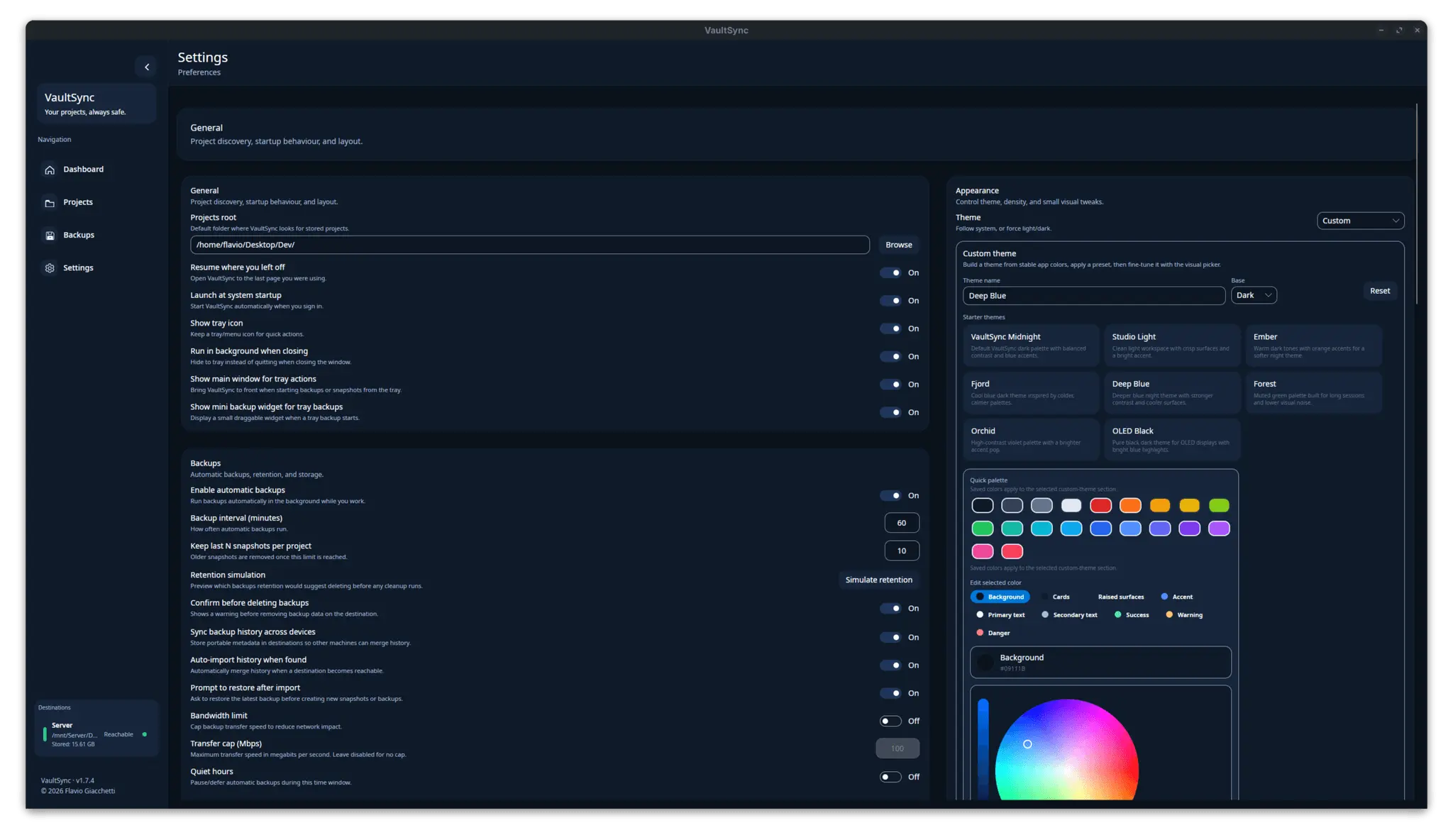Apply the Fjord starter theme

tap(1030, 392)
